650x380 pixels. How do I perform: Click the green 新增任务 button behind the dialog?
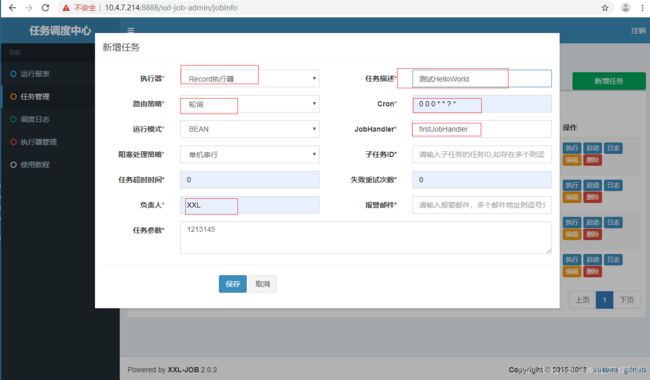tap(609, 81)
